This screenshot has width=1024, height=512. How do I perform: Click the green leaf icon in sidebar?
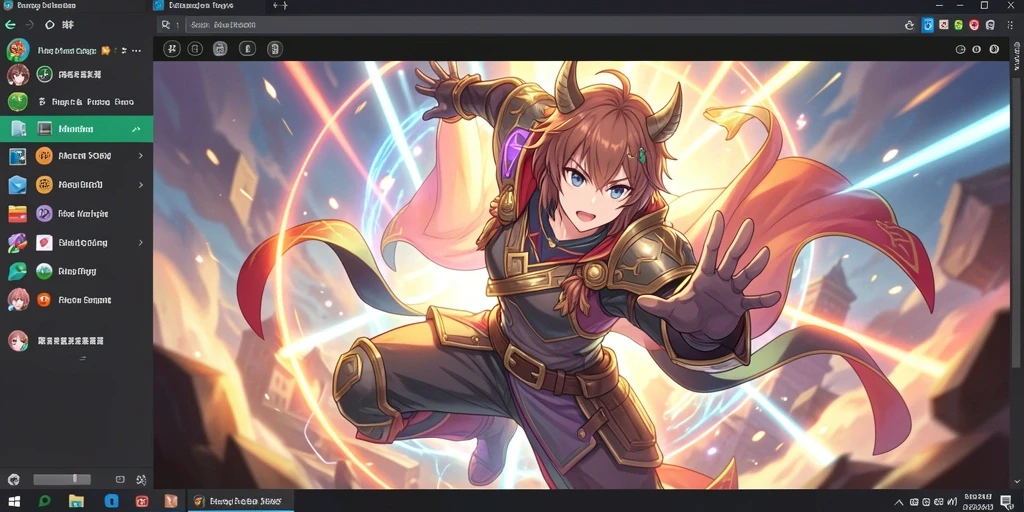[x=17, y=271]
